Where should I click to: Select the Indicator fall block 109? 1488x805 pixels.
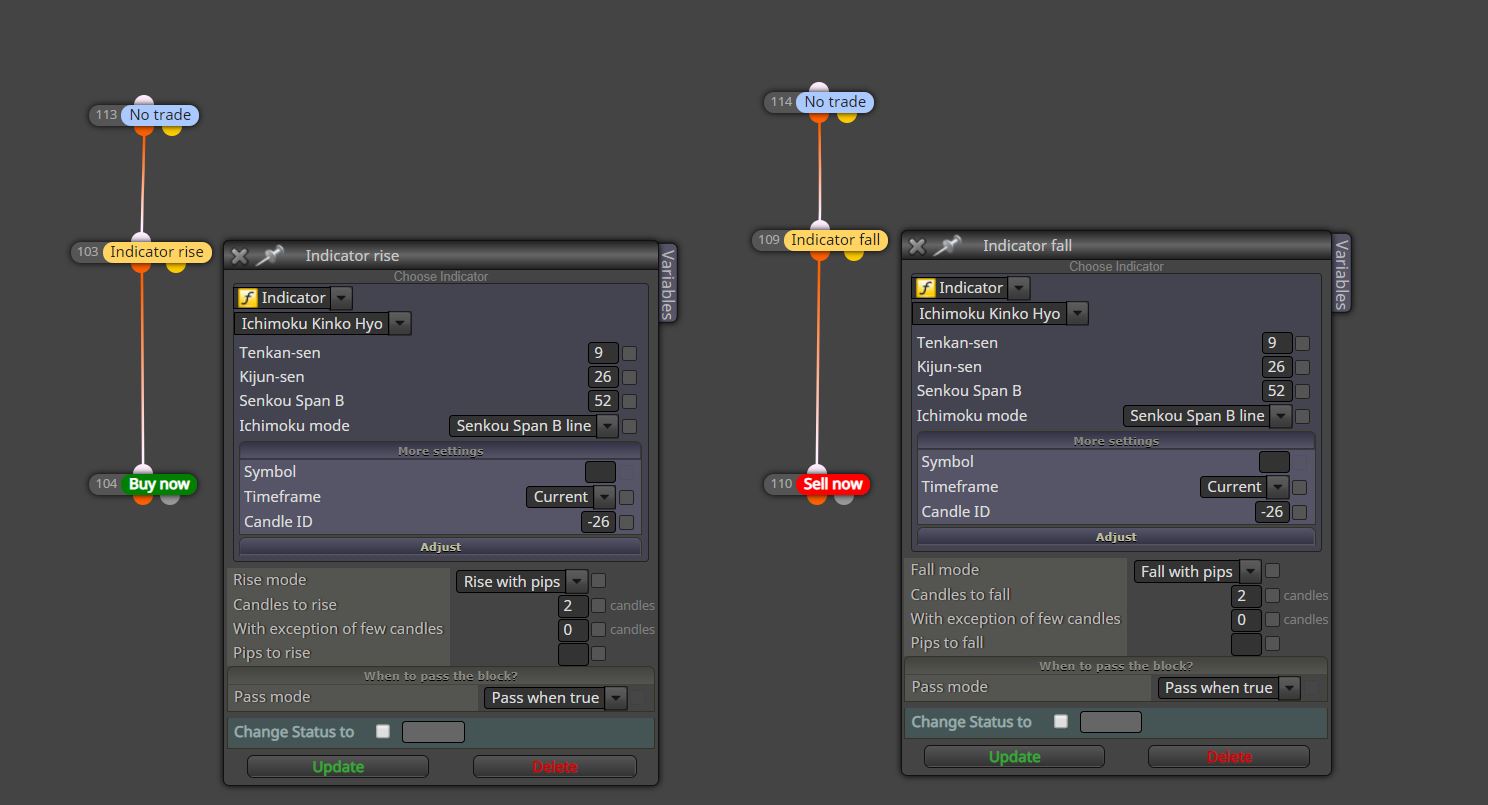point(835,240)
